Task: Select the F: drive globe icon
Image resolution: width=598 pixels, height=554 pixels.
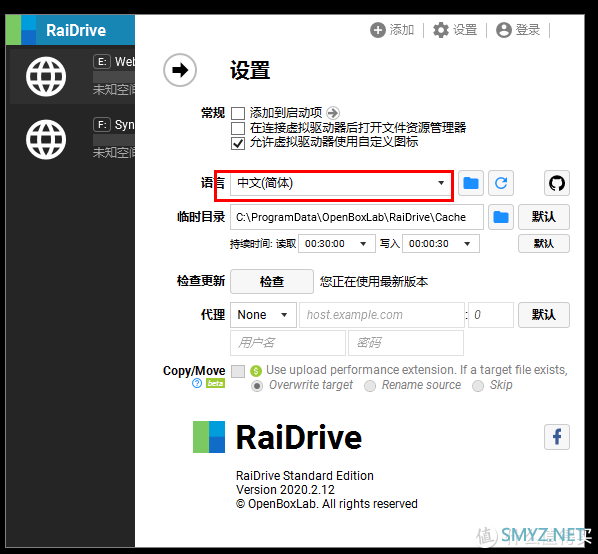Action: (x=46, y=140)
